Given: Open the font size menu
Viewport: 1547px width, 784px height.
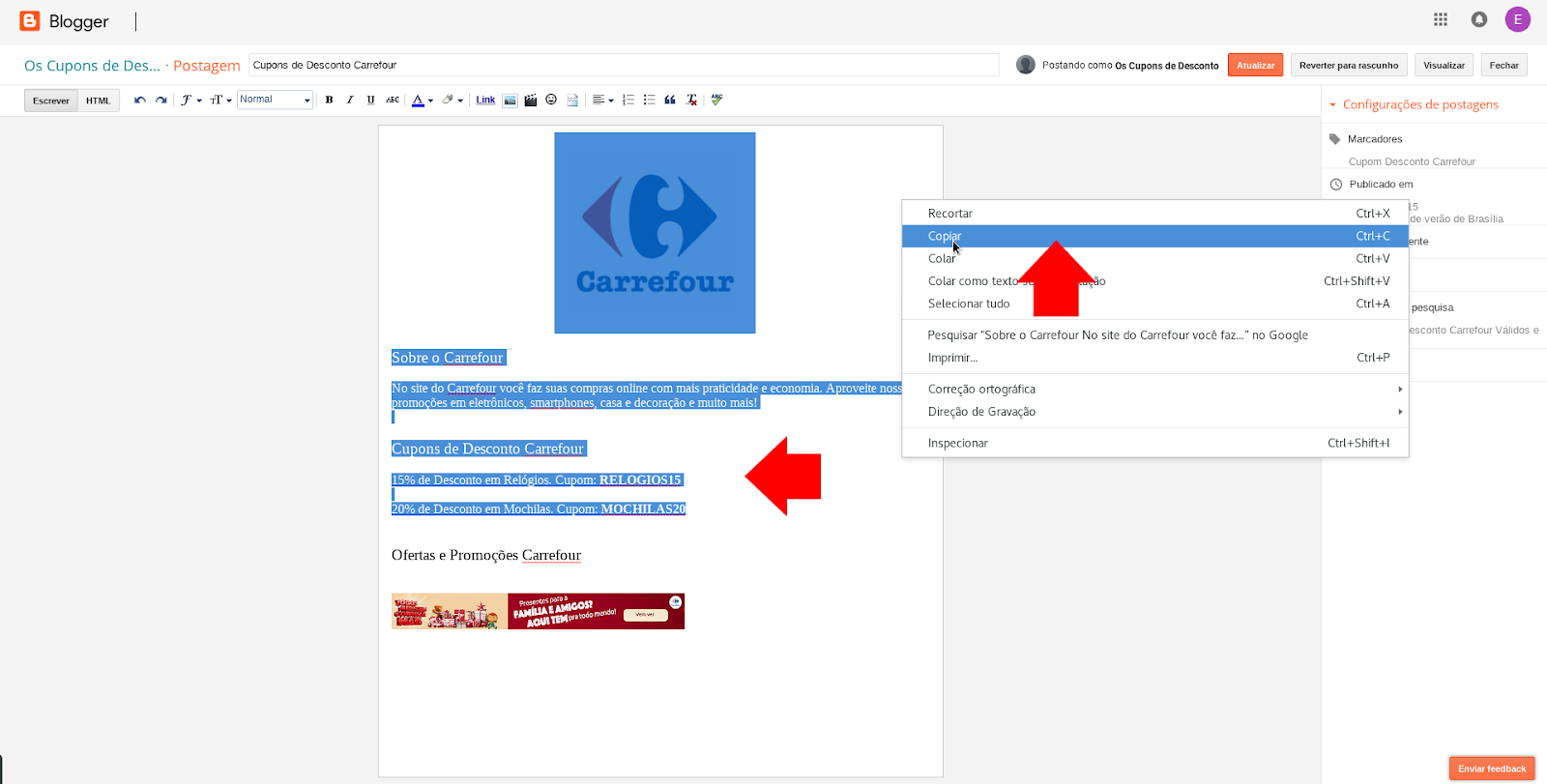Looking at the screenshot, I should tap(220, 100).
